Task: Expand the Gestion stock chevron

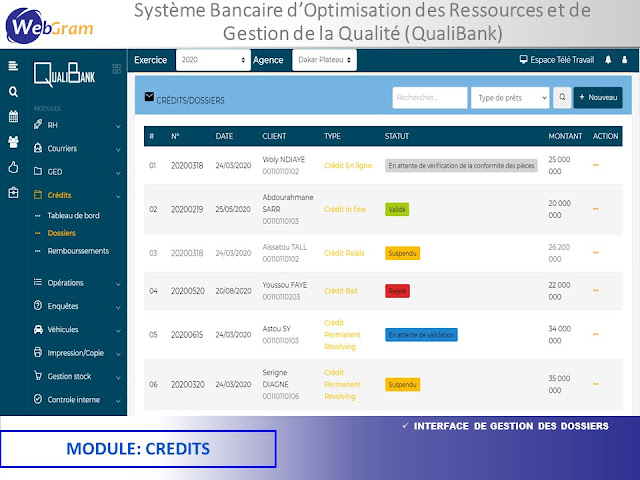Action: pos(118,378)
